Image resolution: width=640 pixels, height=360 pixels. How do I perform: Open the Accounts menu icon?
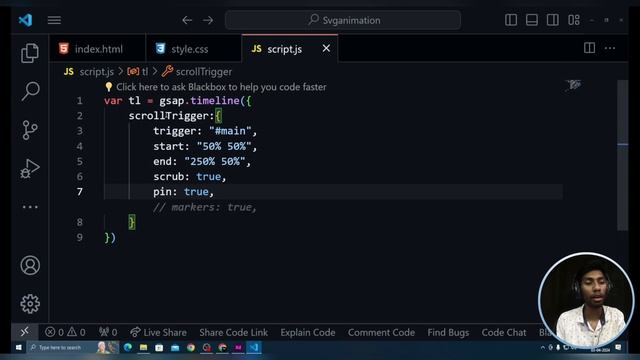click(x=30, y=265)
